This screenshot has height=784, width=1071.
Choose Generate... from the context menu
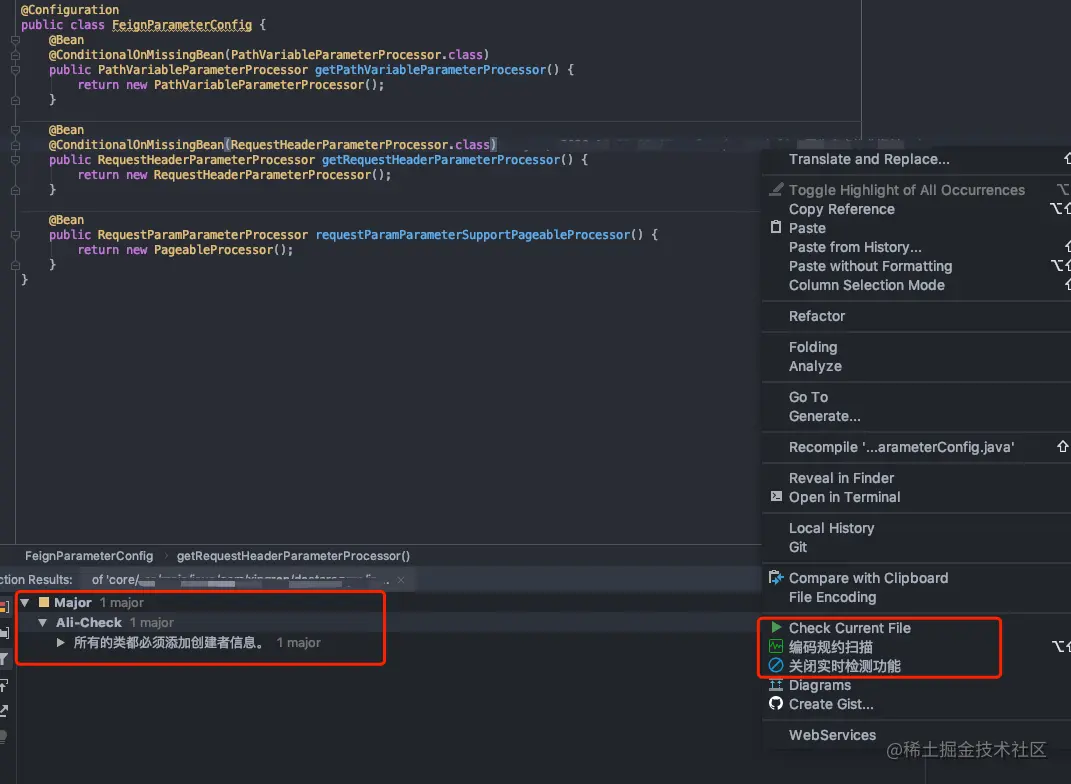(824, 416)
